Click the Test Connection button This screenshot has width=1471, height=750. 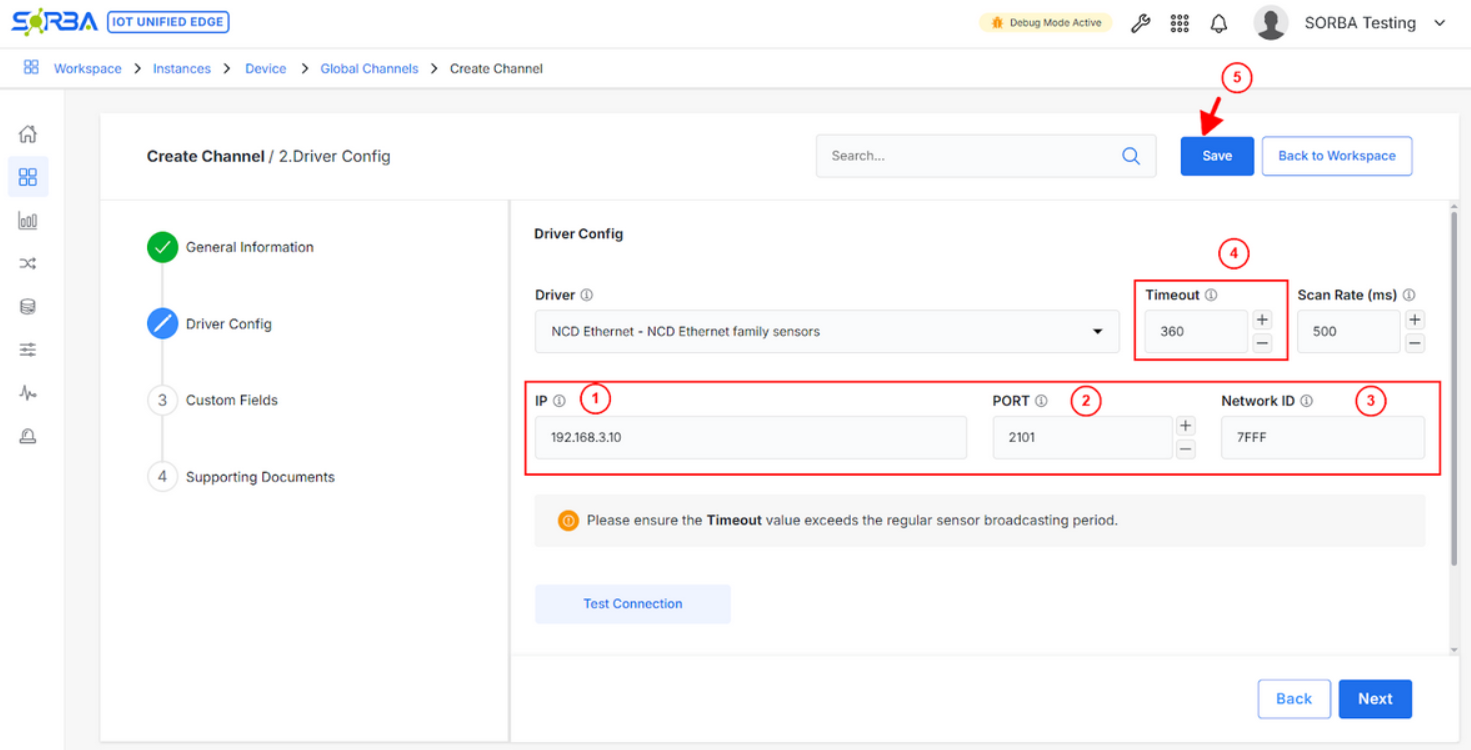point(632,604)
